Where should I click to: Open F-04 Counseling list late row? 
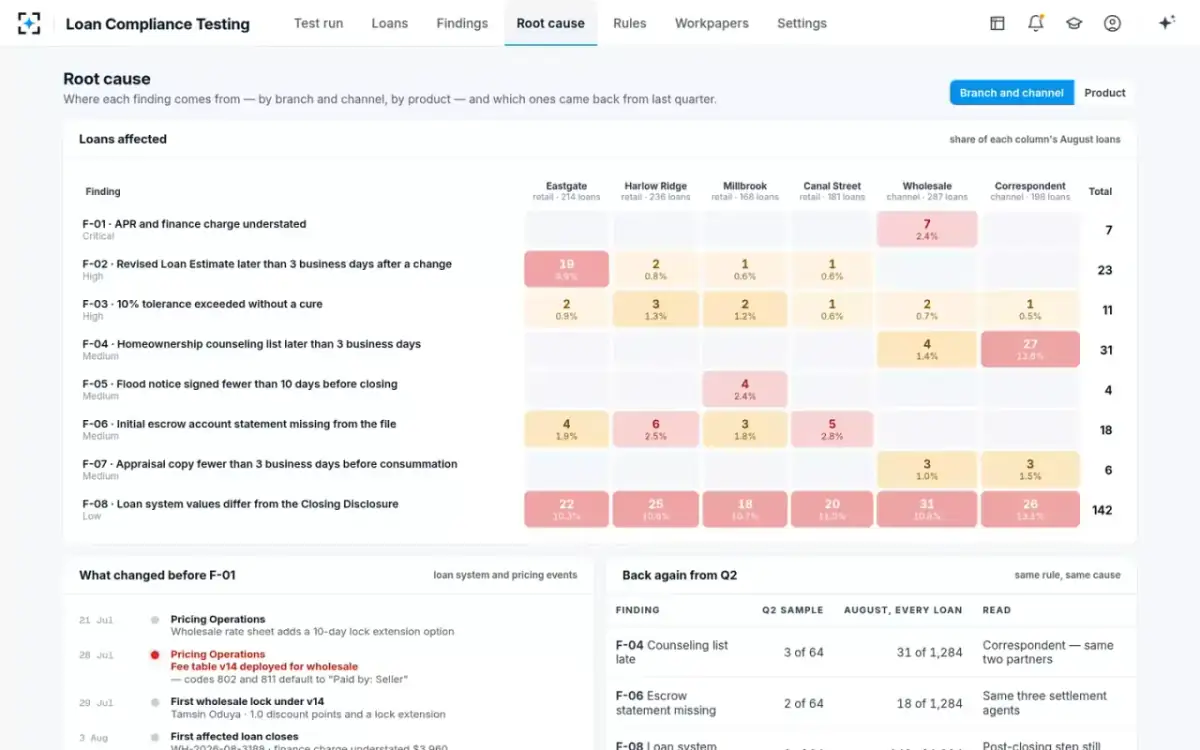click(871, 652)
